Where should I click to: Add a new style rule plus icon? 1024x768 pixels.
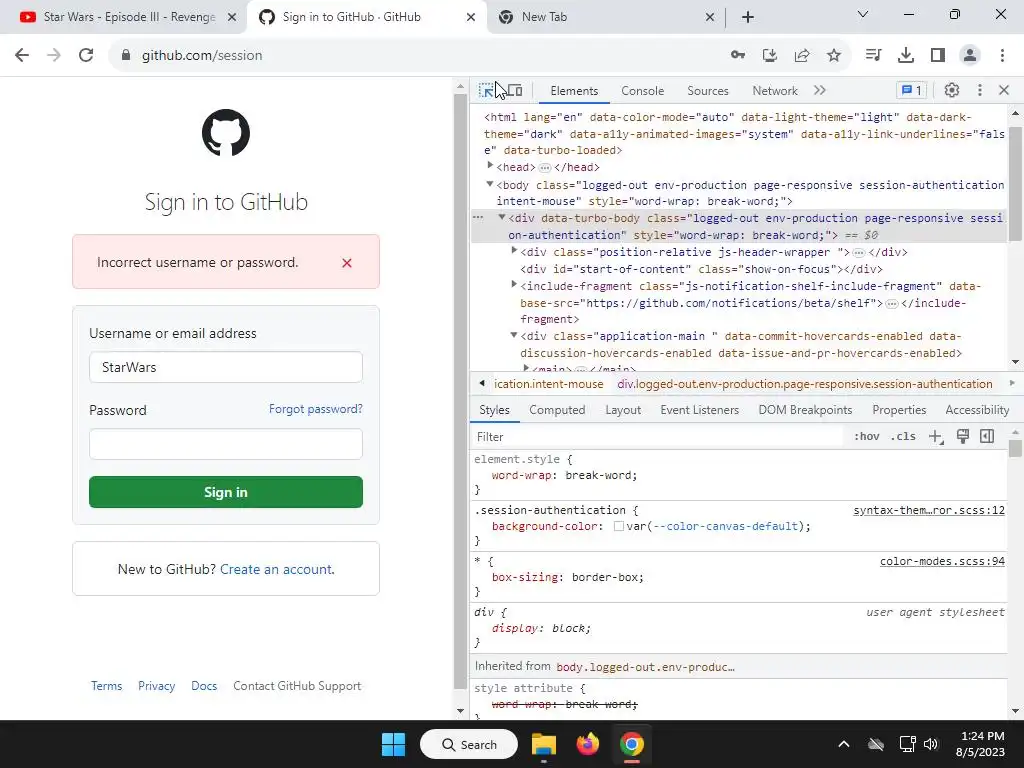(936, 437)
